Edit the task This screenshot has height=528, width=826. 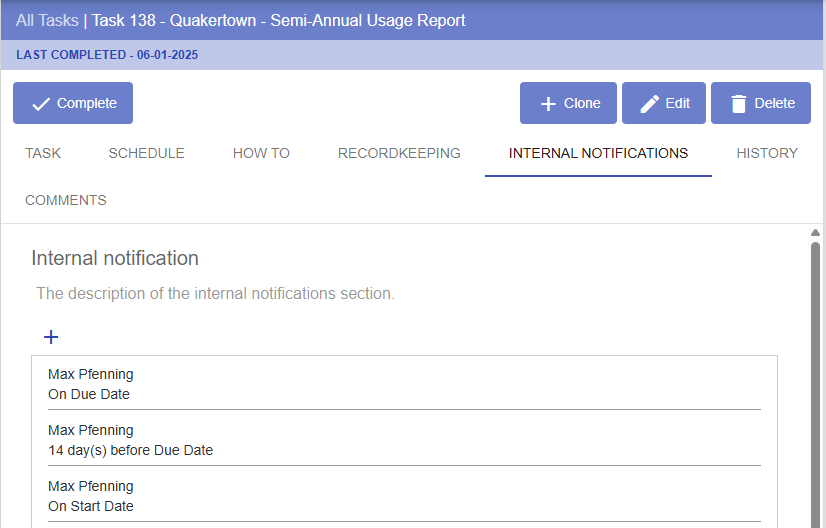coord(664,103)
